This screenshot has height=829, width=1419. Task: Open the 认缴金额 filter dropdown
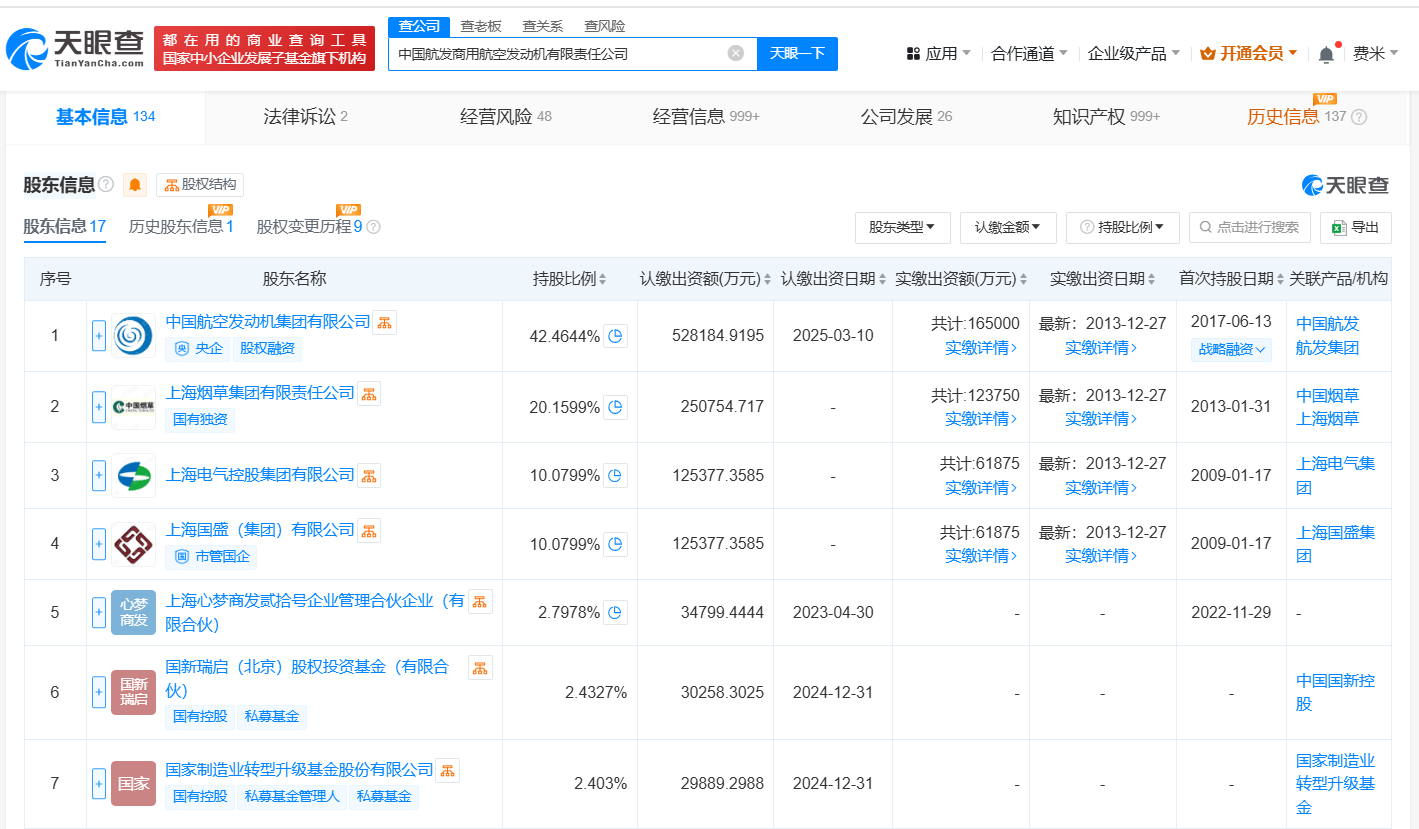1008,228
